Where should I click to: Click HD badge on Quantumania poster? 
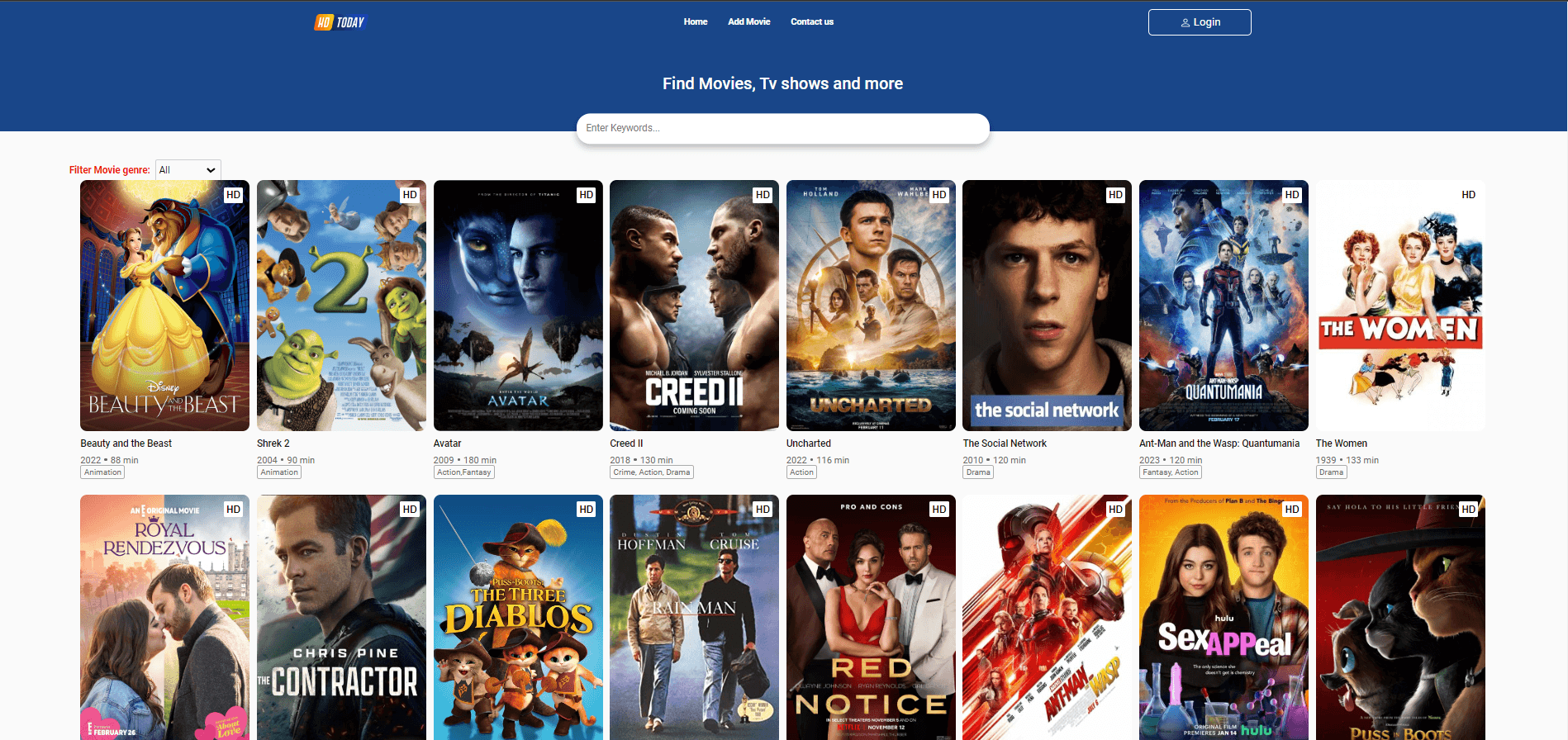tap(1292, 195)
